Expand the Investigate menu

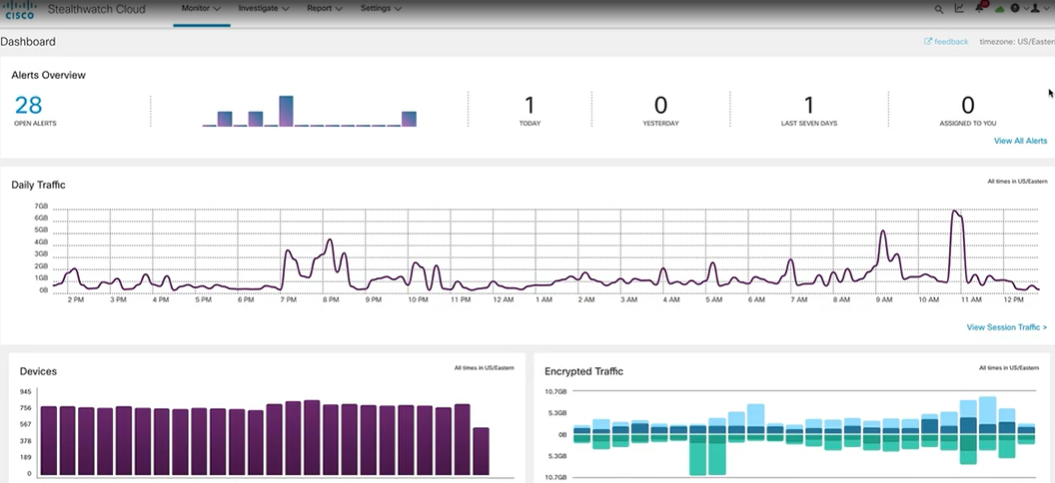click(x=264, y=9)
